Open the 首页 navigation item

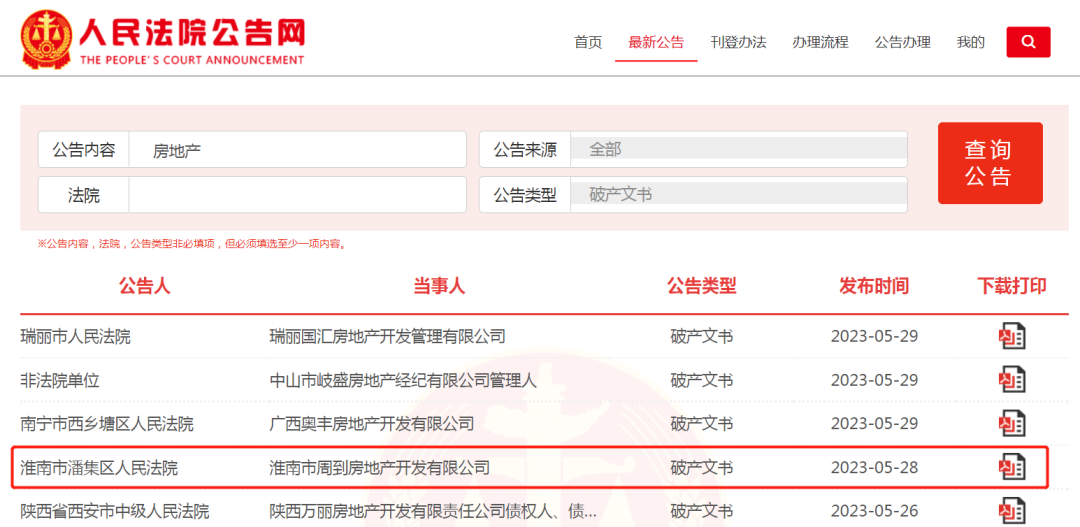(x=588, y=42)
